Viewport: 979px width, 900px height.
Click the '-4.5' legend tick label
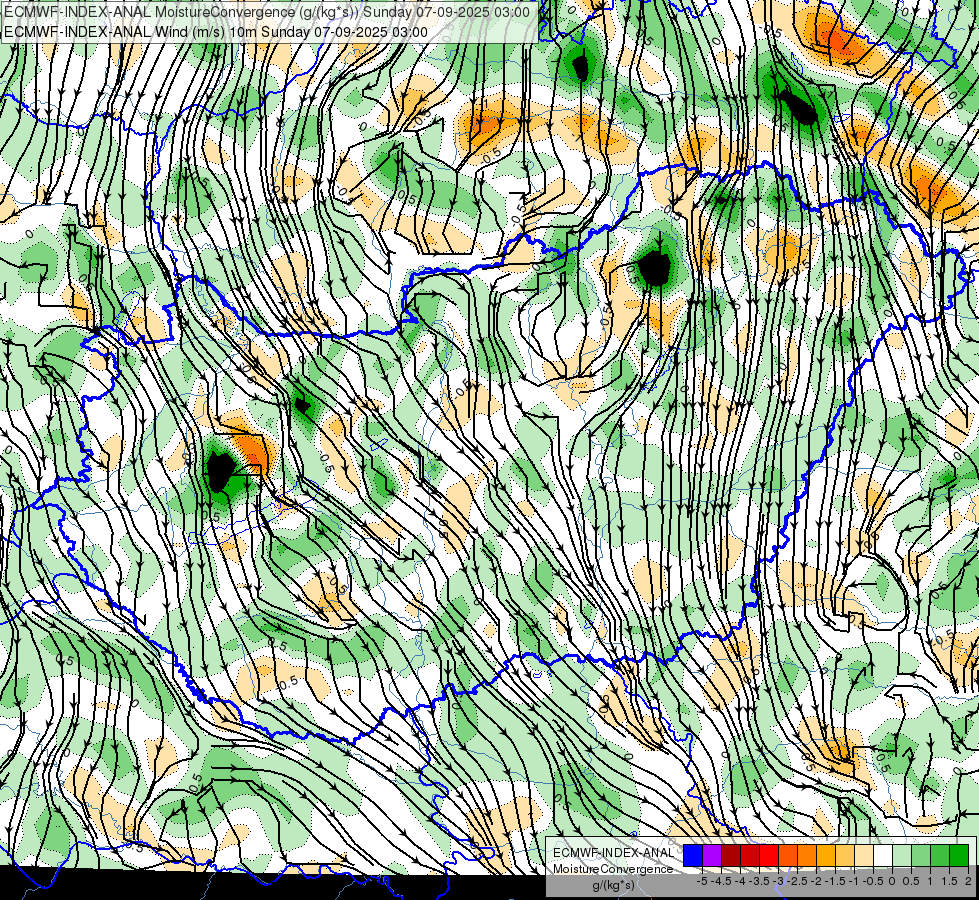721,881
